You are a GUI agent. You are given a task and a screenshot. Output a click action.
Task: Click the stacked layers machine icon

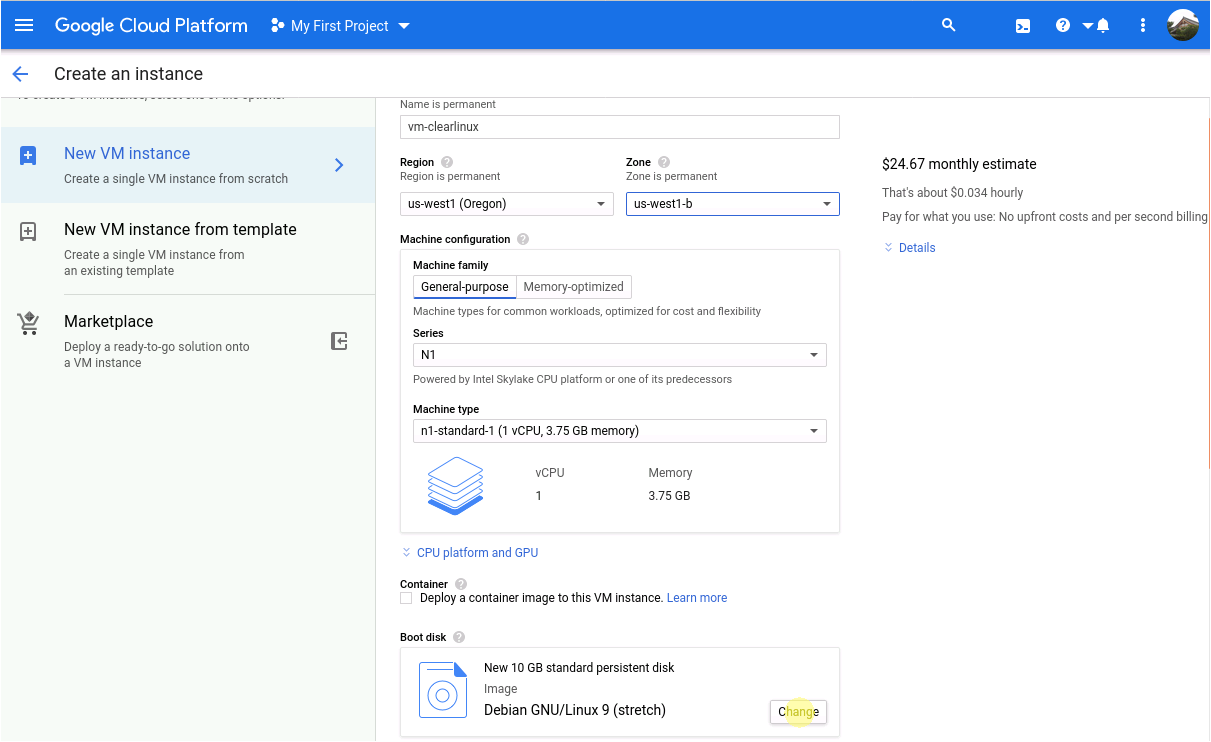(455, 485)
